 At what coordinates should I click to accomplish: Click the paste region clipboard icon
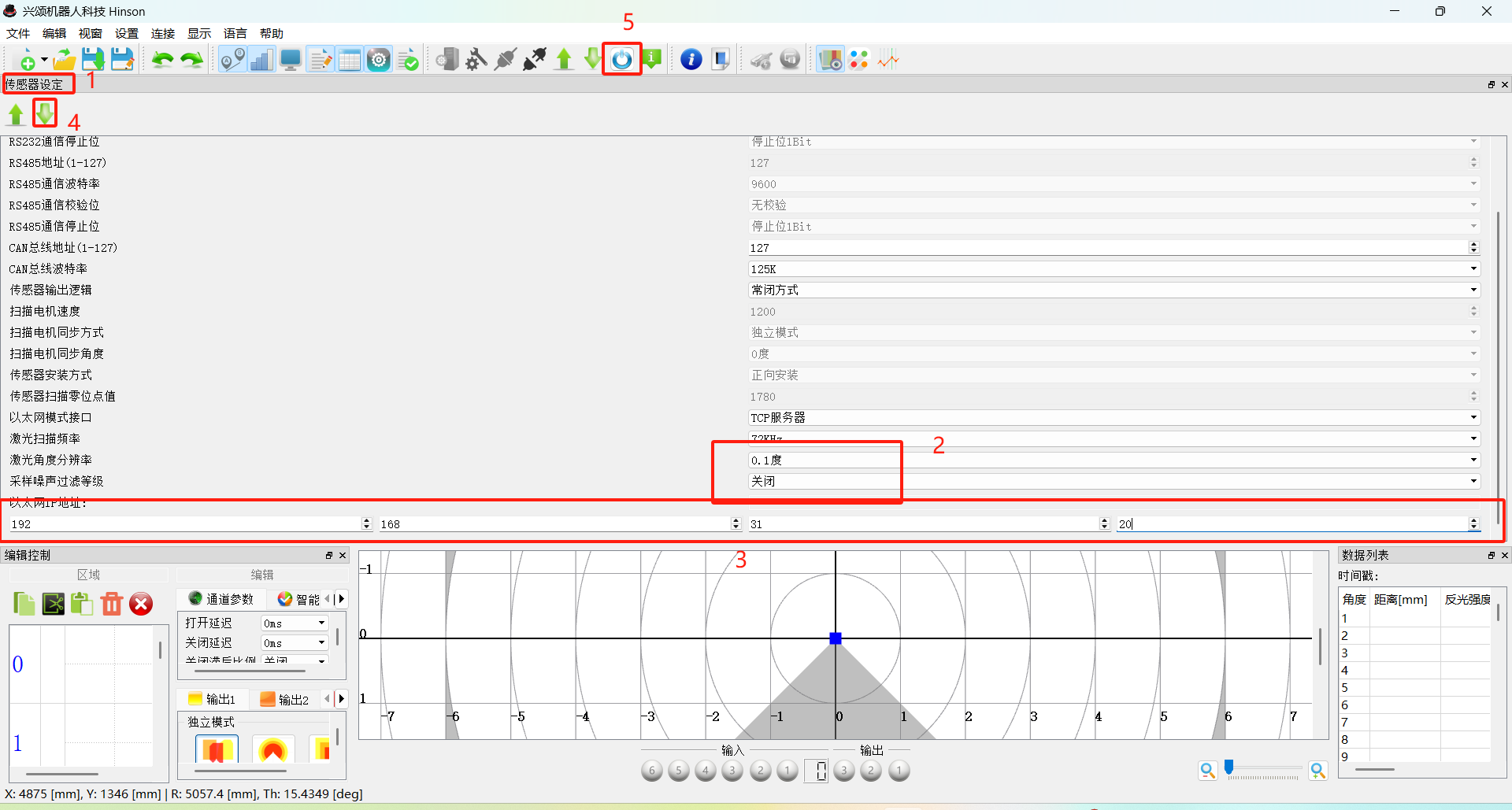(82, 604)
